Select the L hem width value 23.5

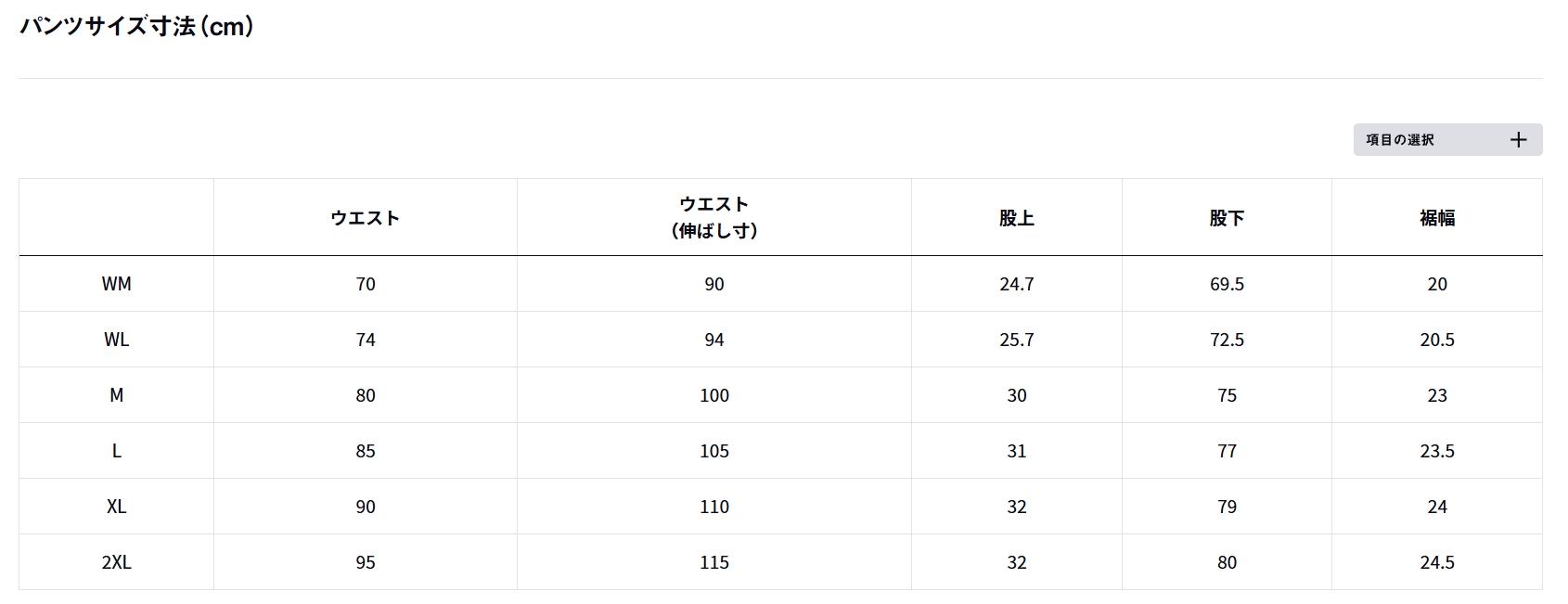1436,451
